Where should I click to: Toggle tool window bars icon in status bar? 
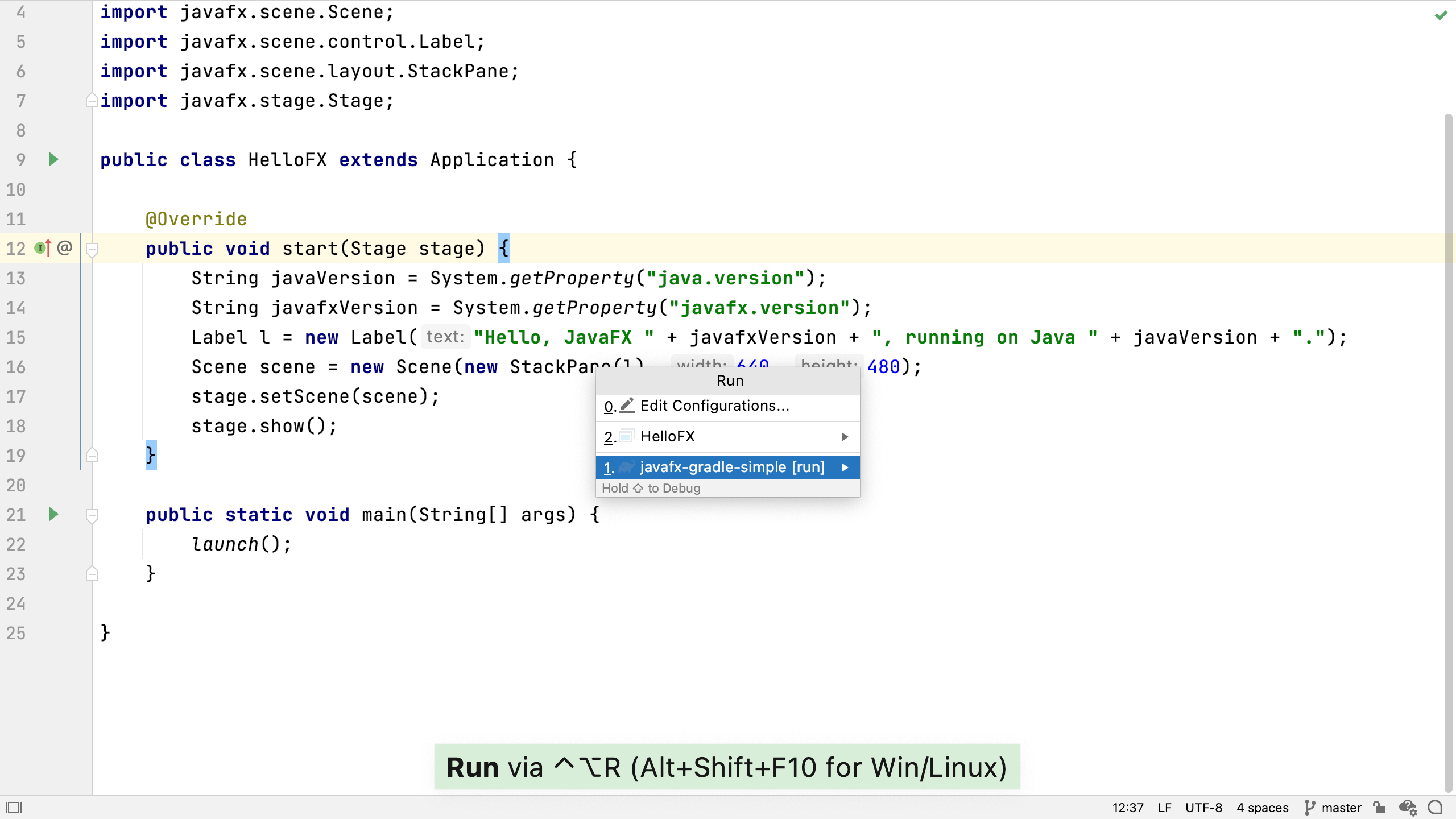coord(14,808)
